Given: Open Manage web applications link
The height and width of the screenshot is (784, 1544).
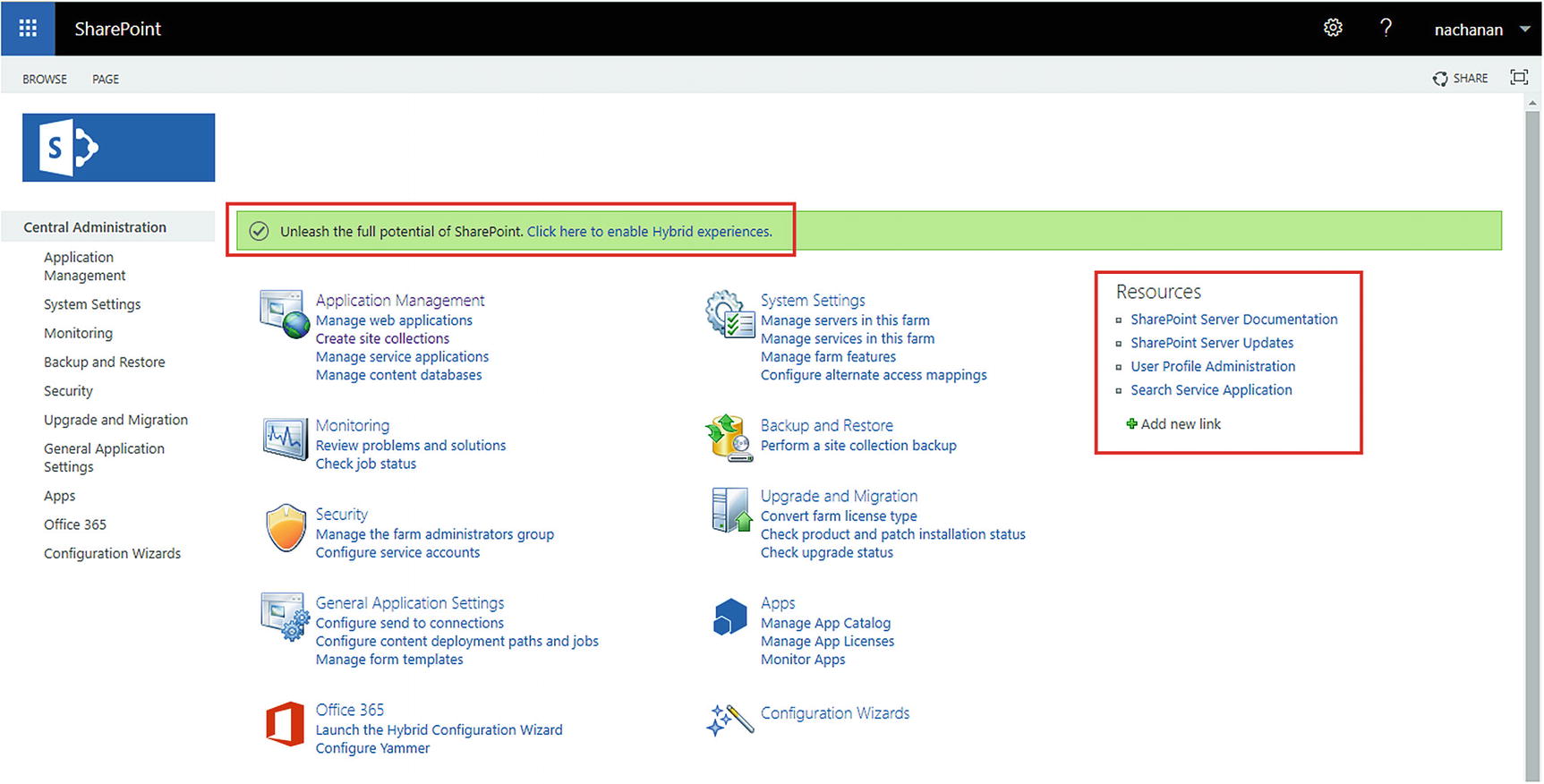Looking at the screenshot, I should 394,320.
